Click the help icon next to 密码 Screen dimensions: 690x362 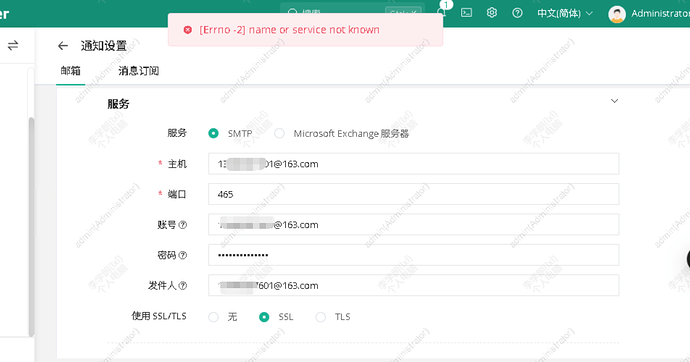[183, 255]
